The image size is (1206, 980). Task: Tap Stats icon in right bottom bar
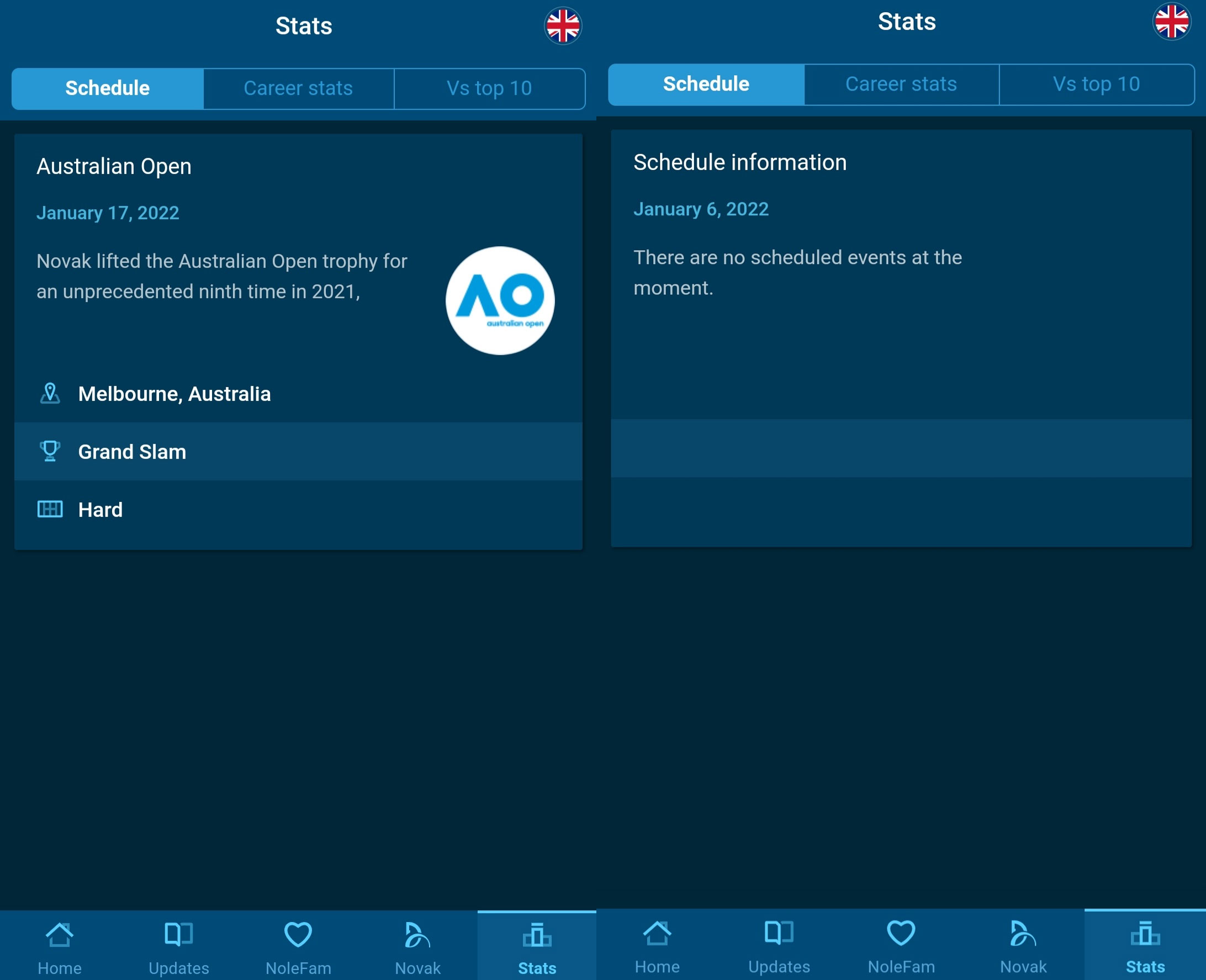pos(1145,945)
